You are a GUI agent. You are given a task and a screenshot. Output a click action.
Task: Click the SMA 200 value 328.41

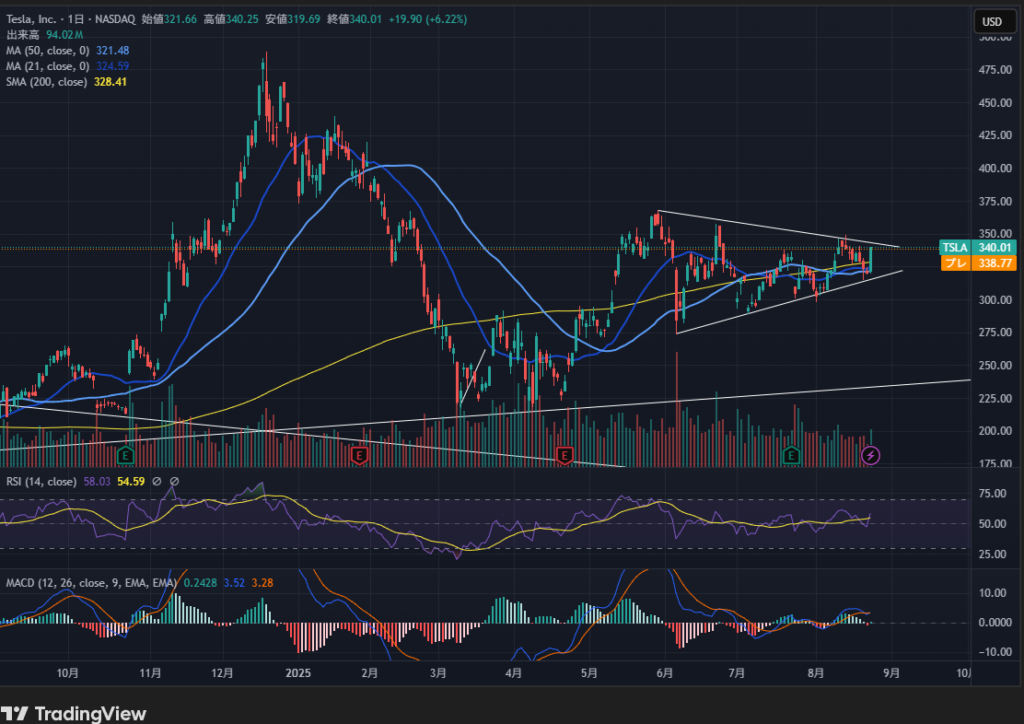tap(110, 82)
